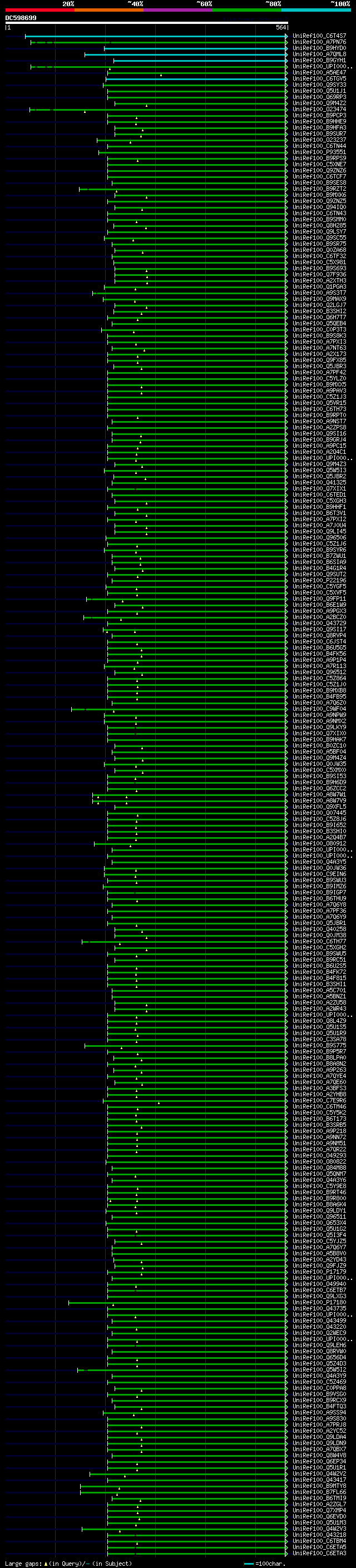The width and height of the screenshot is (356, 1568).
Task: Select the UniRef100_Q5U1J1 label
Action: point(319,91)
